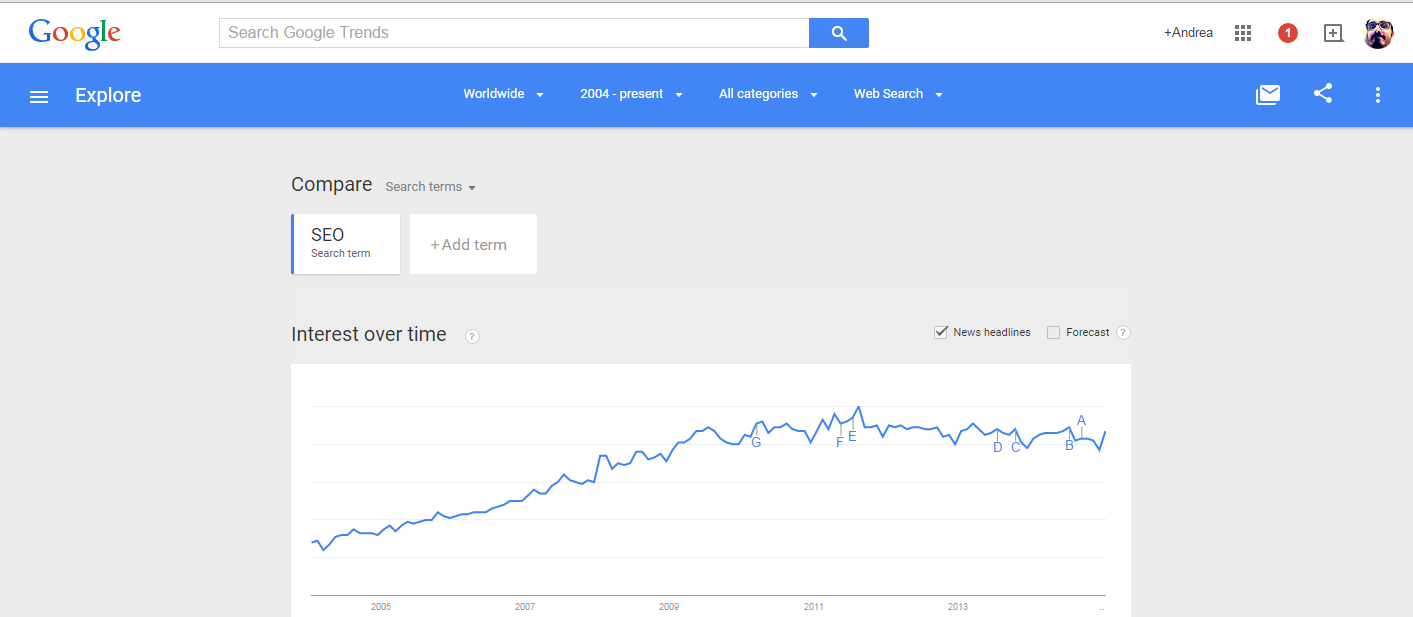1413x617 pixels.
Task: Click the +Andrea profile link
Action: (x=1188, y=33)
